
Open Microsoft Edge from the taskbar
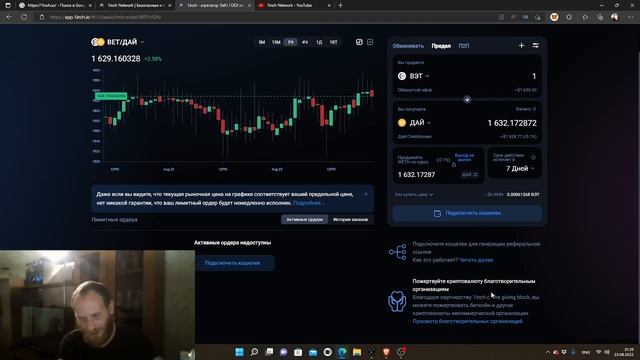click(342, 352)
